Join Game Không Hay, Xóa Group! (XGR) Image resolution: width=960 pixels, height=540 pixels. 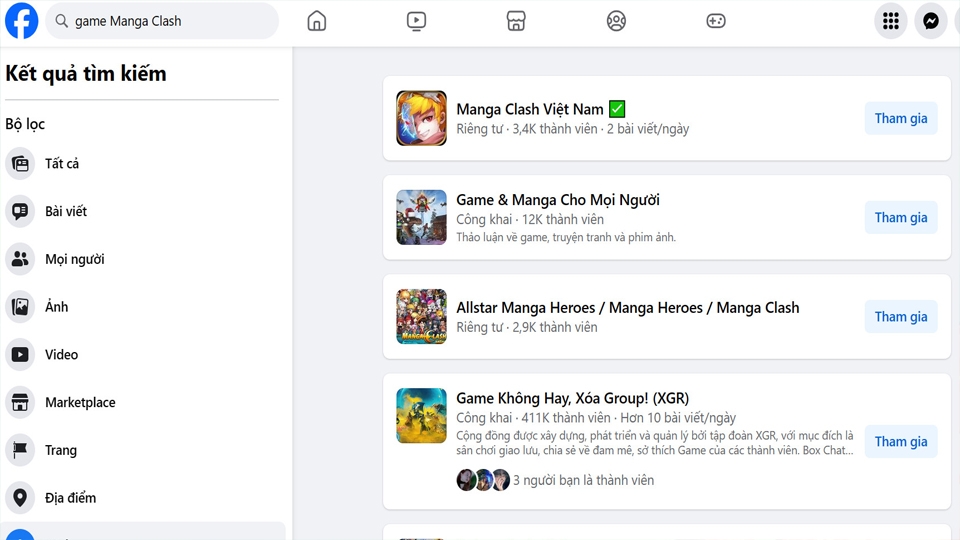tap(901, 441)
